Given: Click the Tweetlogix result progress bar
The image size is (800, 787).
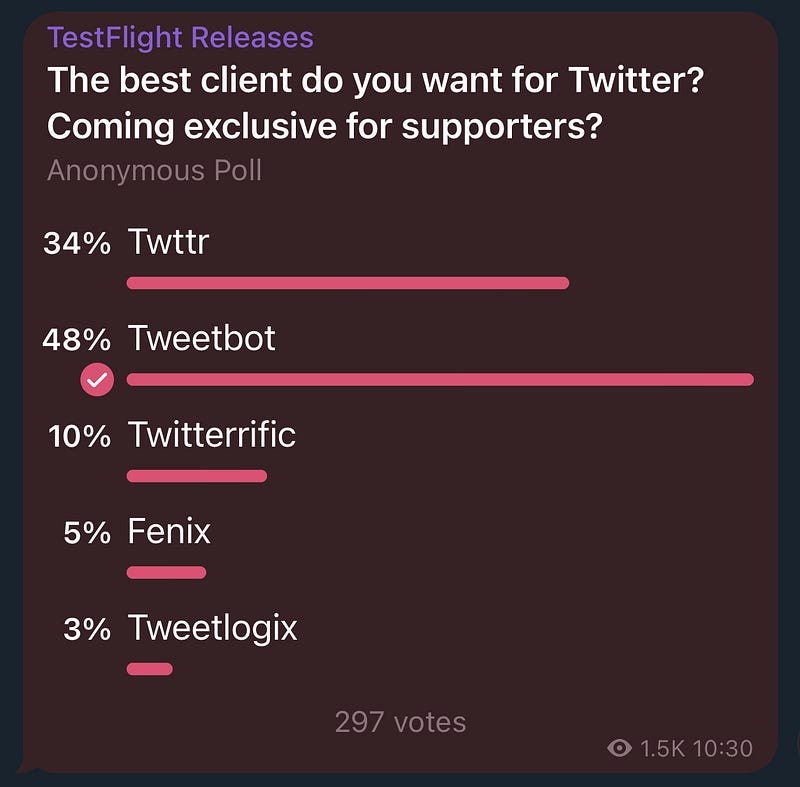Looking at the screenshot, I should click(150, 669).
